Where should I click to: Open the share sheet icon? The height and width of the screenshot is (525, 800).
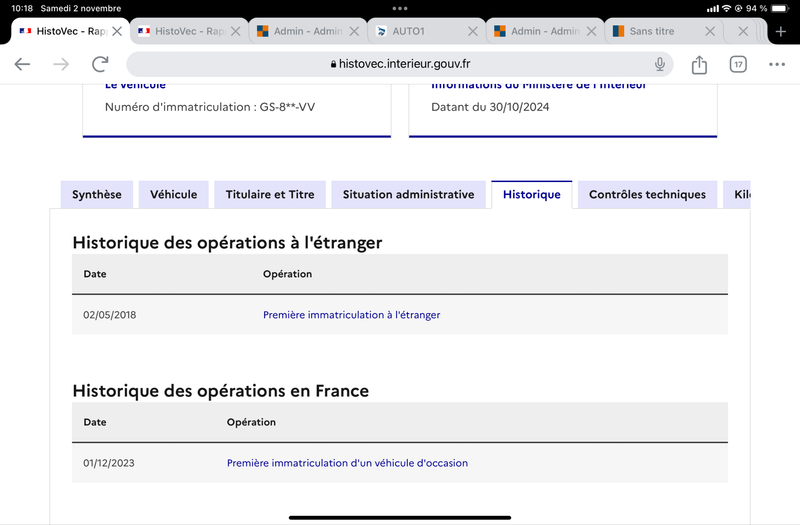point(699,64)
